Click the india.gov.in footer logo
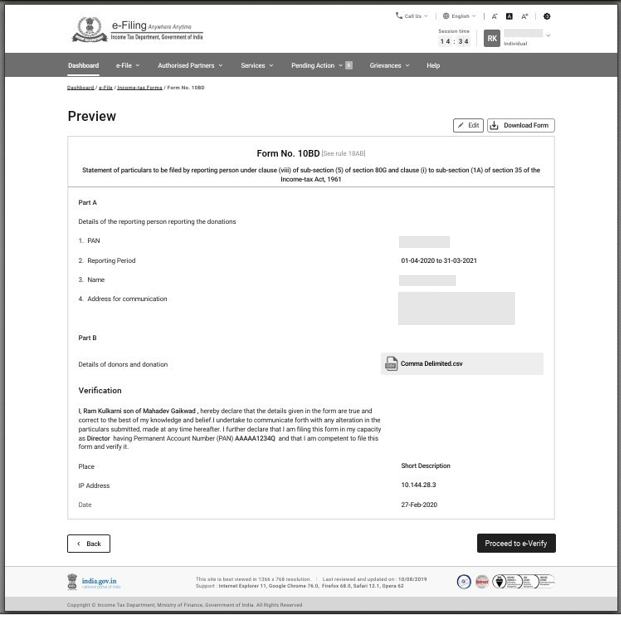Screen dimensions: 621x617 click(x=92, y=581)
